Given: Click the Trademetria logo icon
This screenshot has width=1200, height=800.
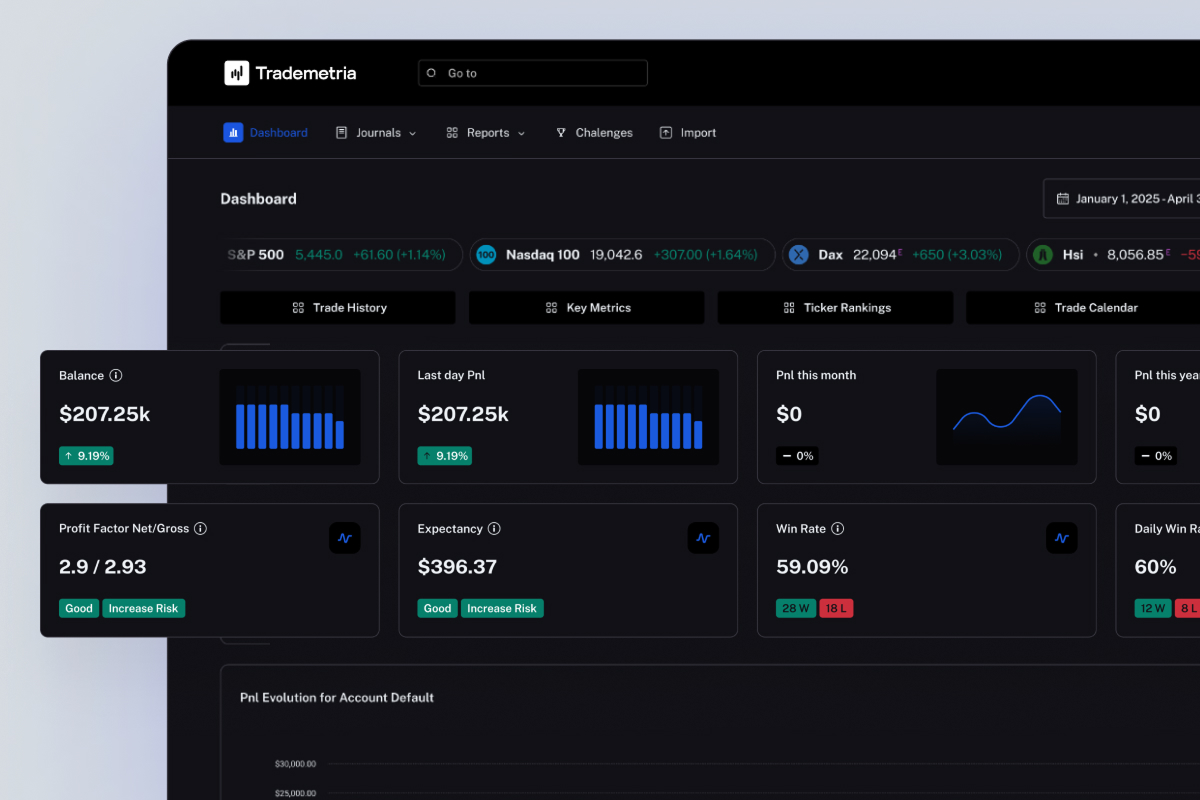Looking at the screenshot, I should pyautogui.click(x=236, y=73).
